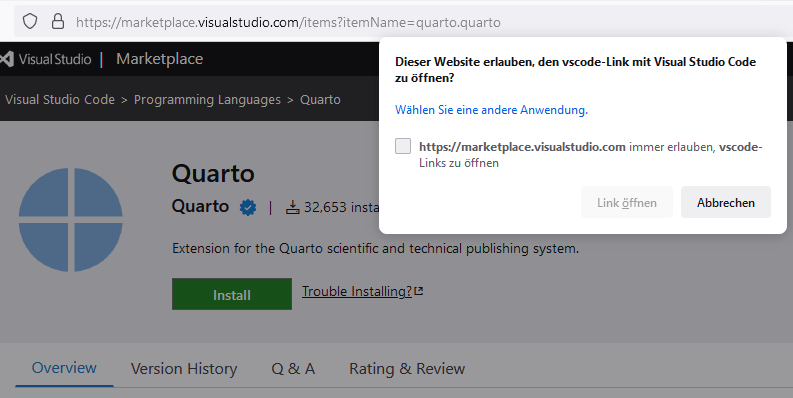
Task: Click the Visual Studio logo icon
Action: pos(7,59)
